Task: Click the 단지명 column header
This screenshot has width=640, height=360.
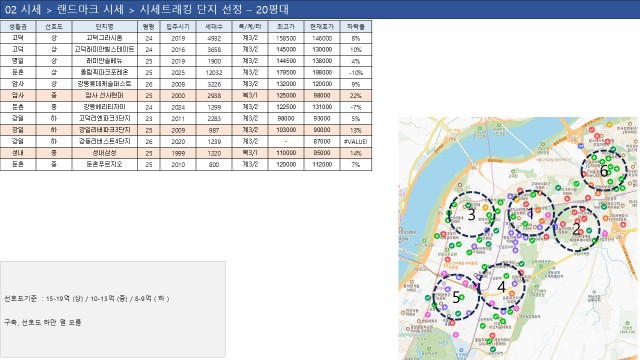Action: [x=104, y=27]
